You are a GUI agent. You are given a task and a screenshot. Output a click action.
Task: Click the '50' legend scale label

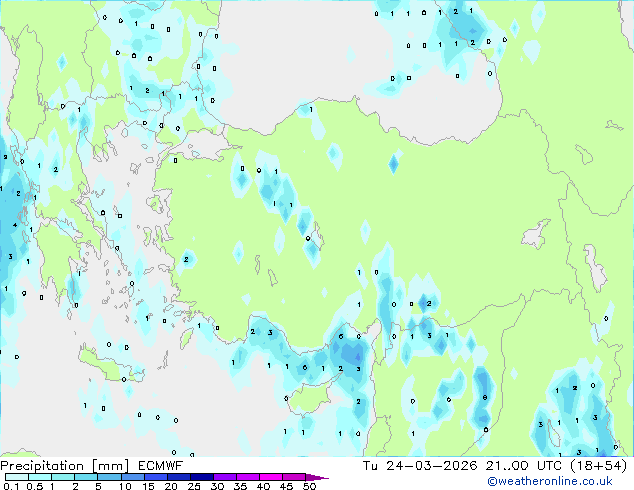(309, 486)
